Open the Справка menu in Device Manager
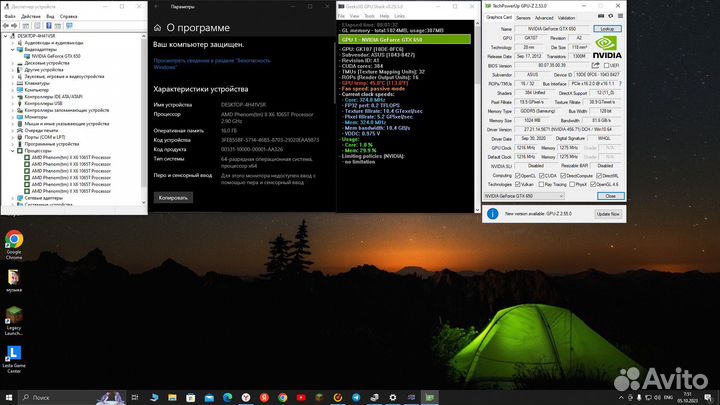This screenshot has height=405, width=720. [68, 16]
